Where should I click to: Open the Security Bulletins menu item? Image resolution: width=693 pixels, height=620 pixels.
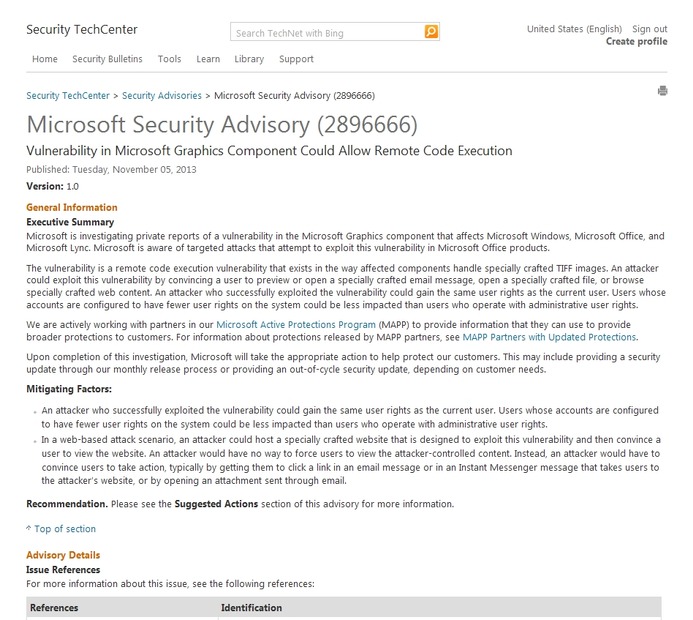(x=107, y=59)
